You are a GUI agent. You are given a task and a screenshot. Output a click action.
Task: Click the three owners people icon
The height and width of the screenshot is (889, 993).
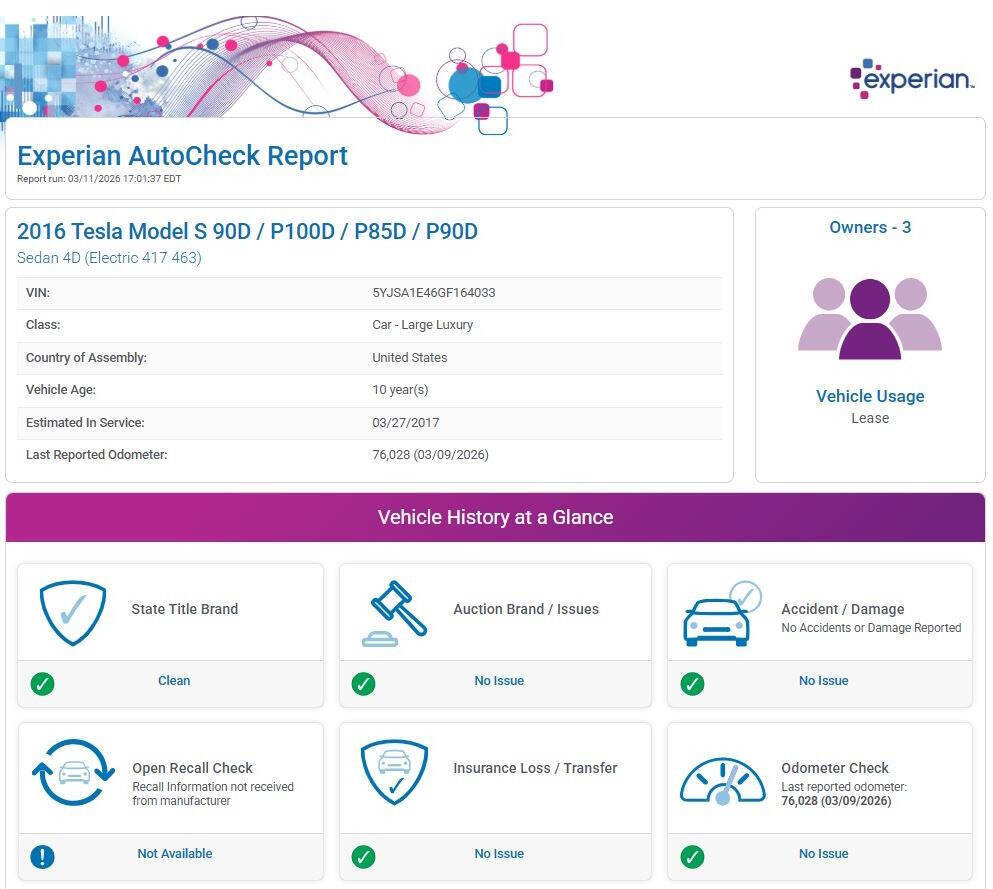tap(869, 319)
